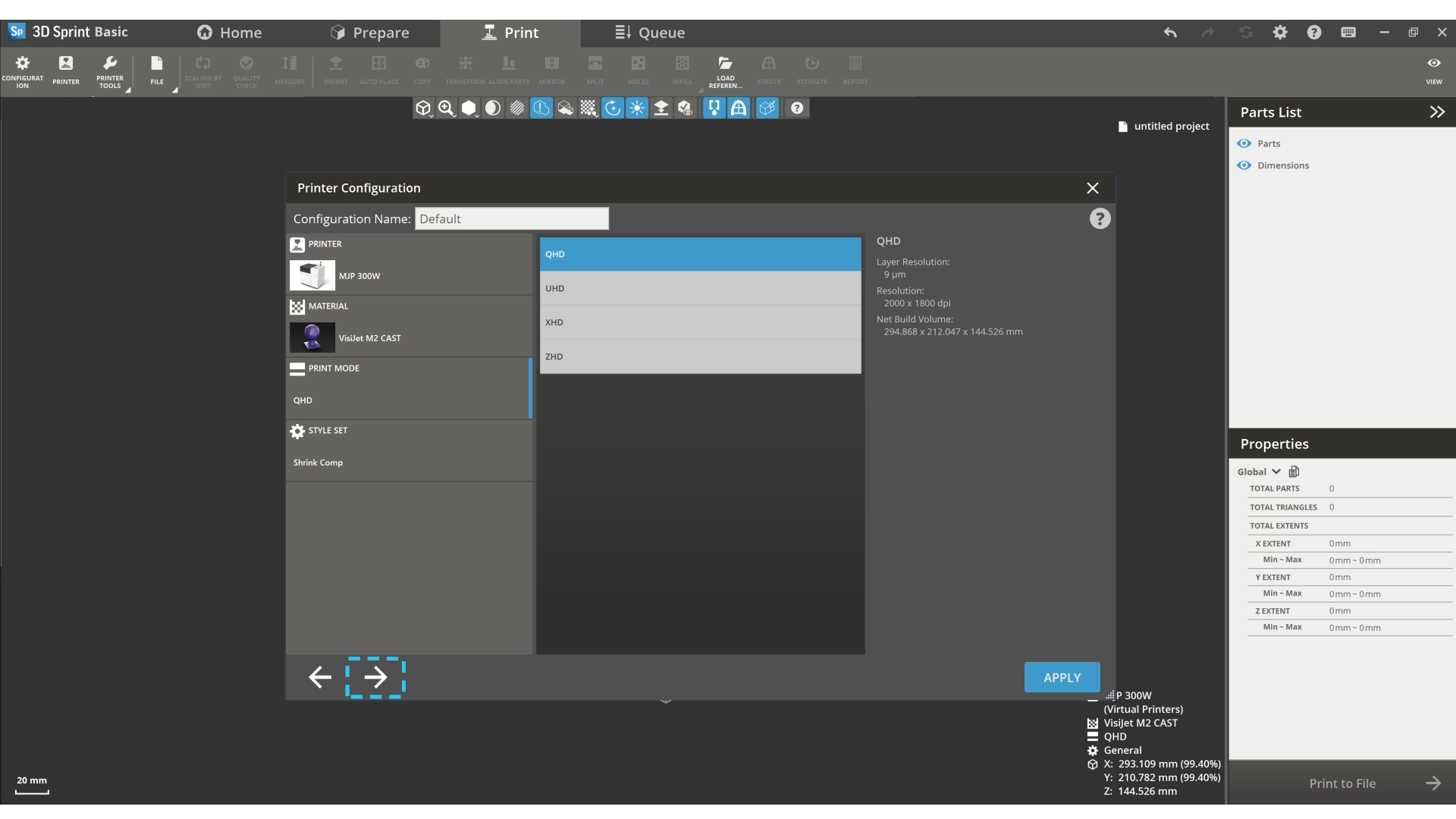The width and height of the screenshot is (1456, 819).
Task: Click the zoom magnifier view tool
Action: point(446,108)
